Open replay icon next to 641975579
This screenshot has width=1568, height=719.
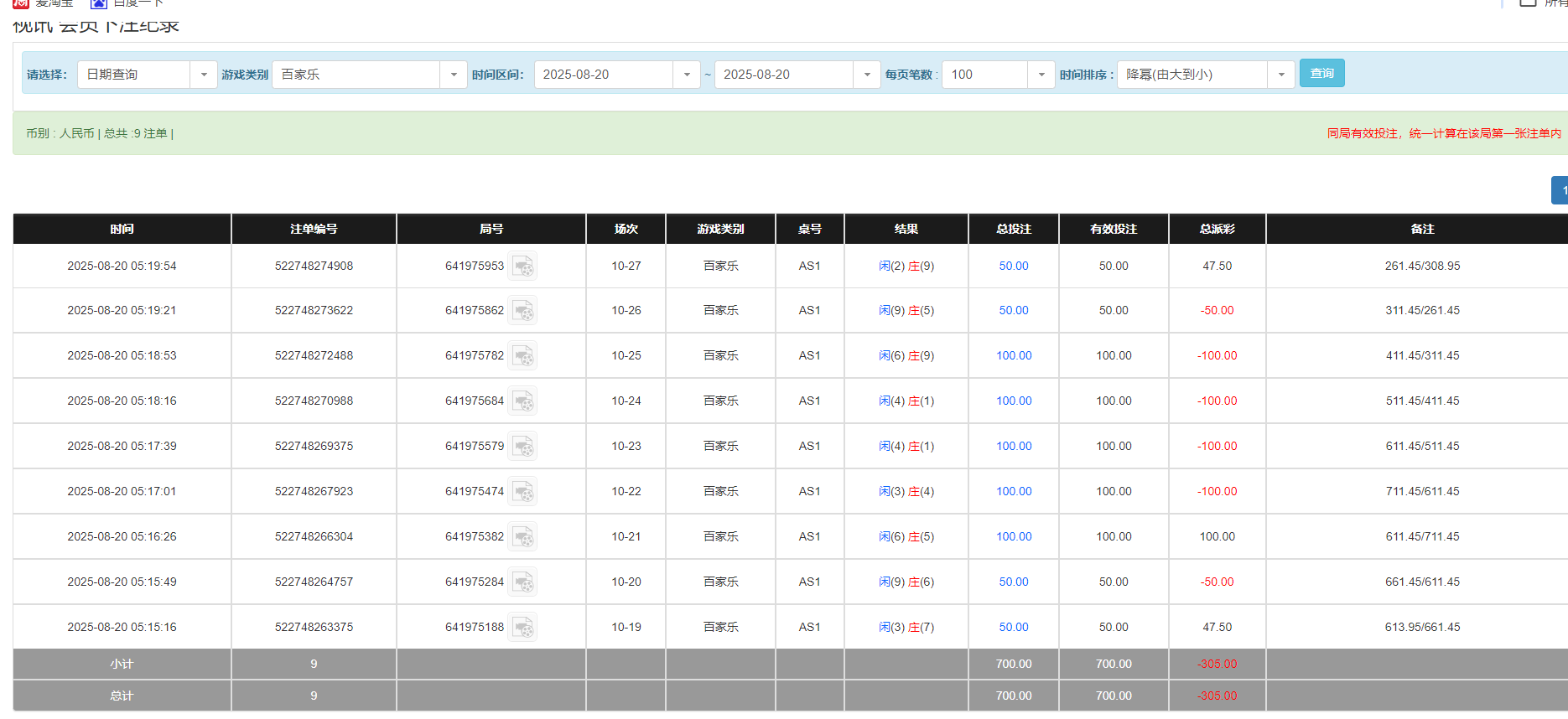pyautogui.click(x=522, y=447)
